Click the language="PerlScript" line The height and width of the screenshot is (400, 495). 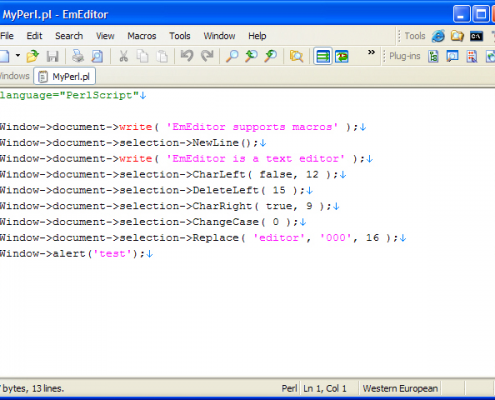coord(69,95)
